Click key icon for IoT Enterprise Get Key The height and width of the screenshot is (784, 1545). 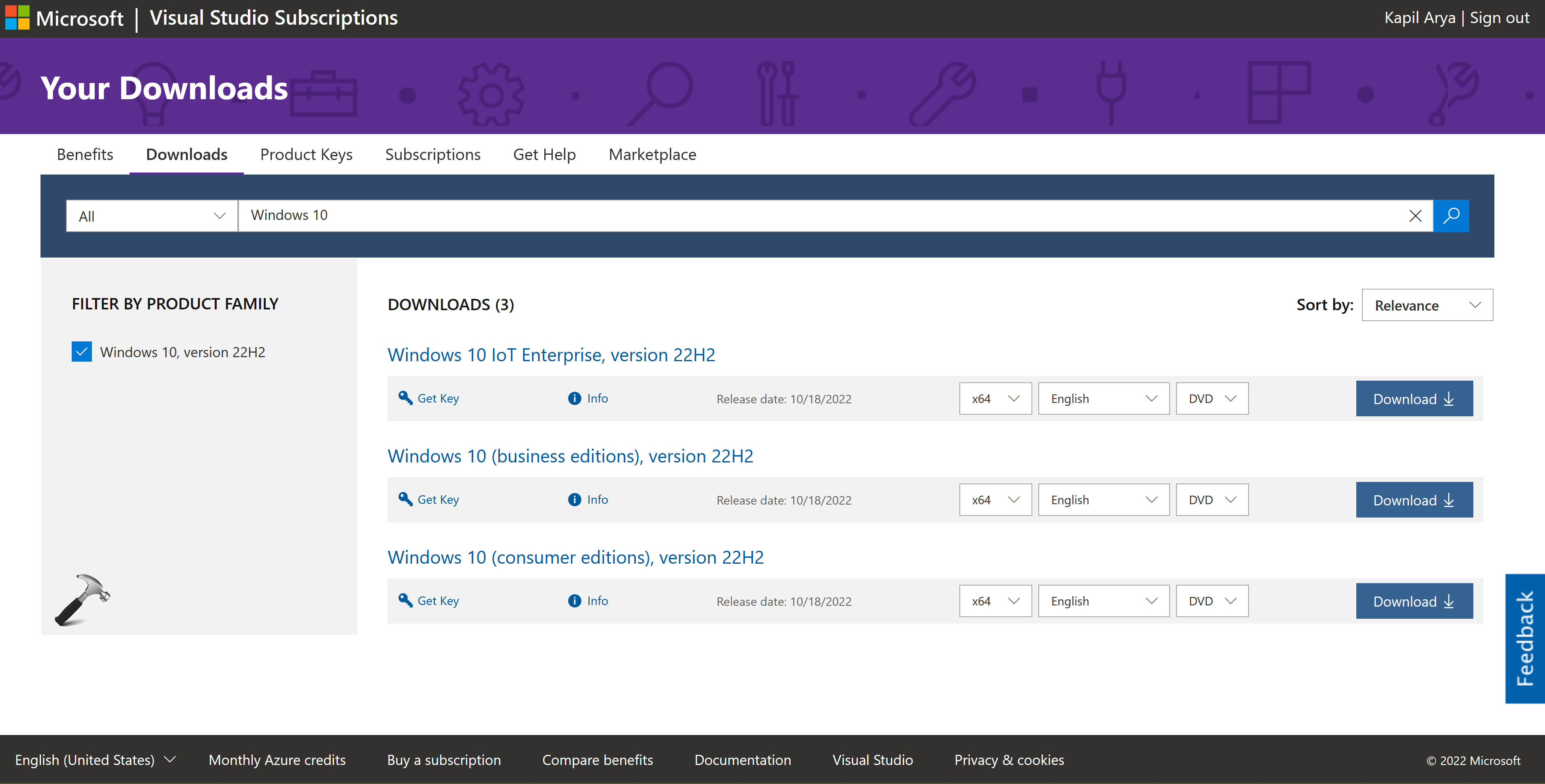405,398
